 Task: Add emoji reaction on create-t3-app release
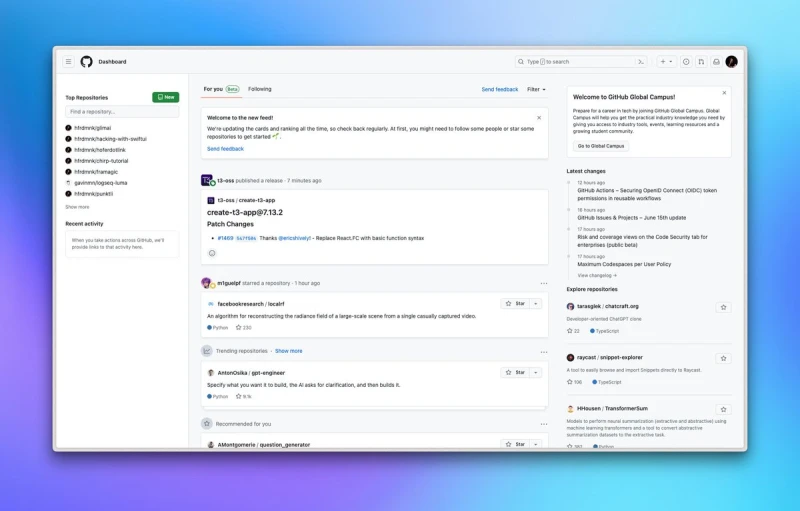[212, 253]
